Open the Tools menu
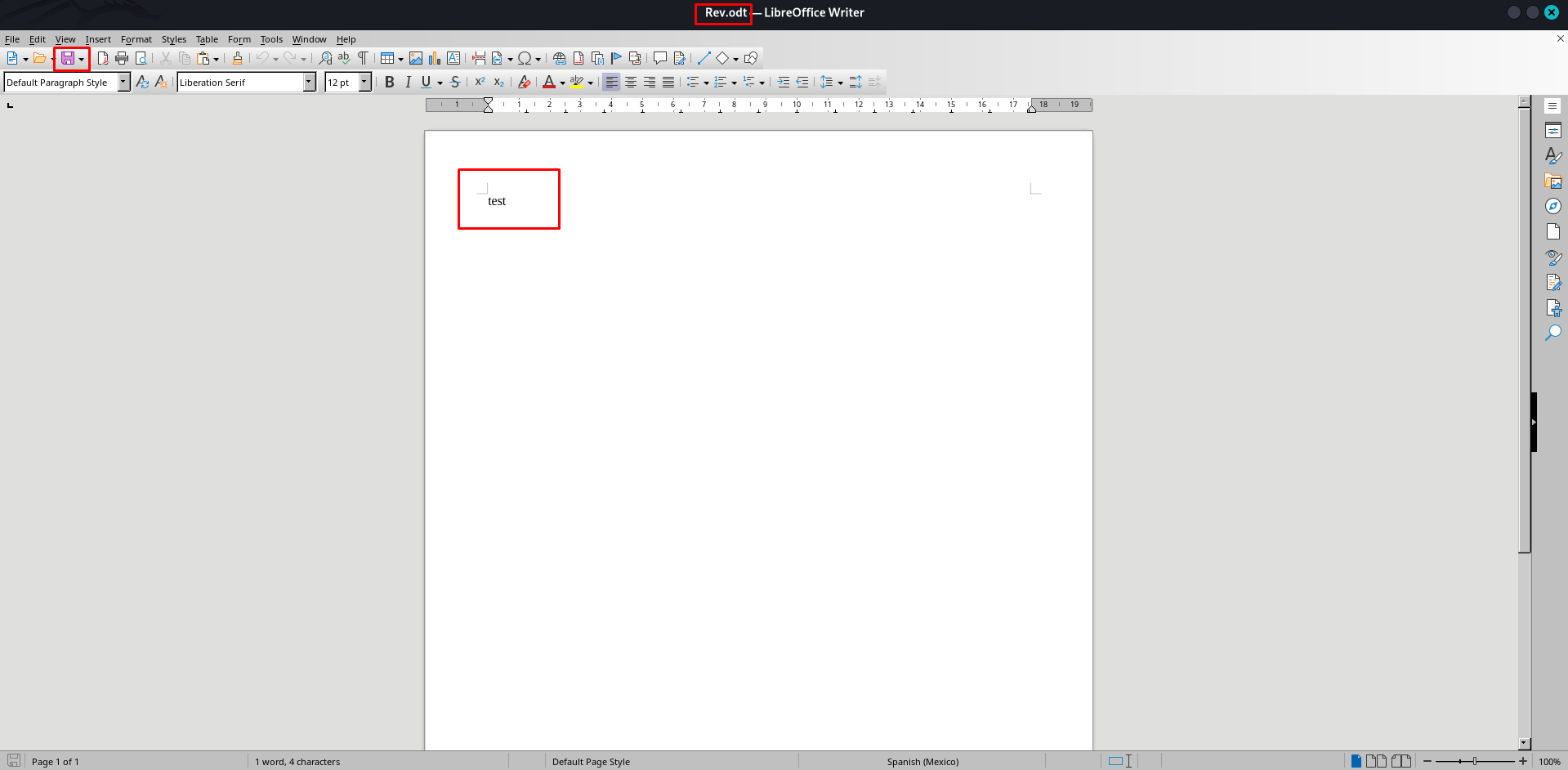Image resolution: width=1568 pixels, height=770 pixels. 270,39
